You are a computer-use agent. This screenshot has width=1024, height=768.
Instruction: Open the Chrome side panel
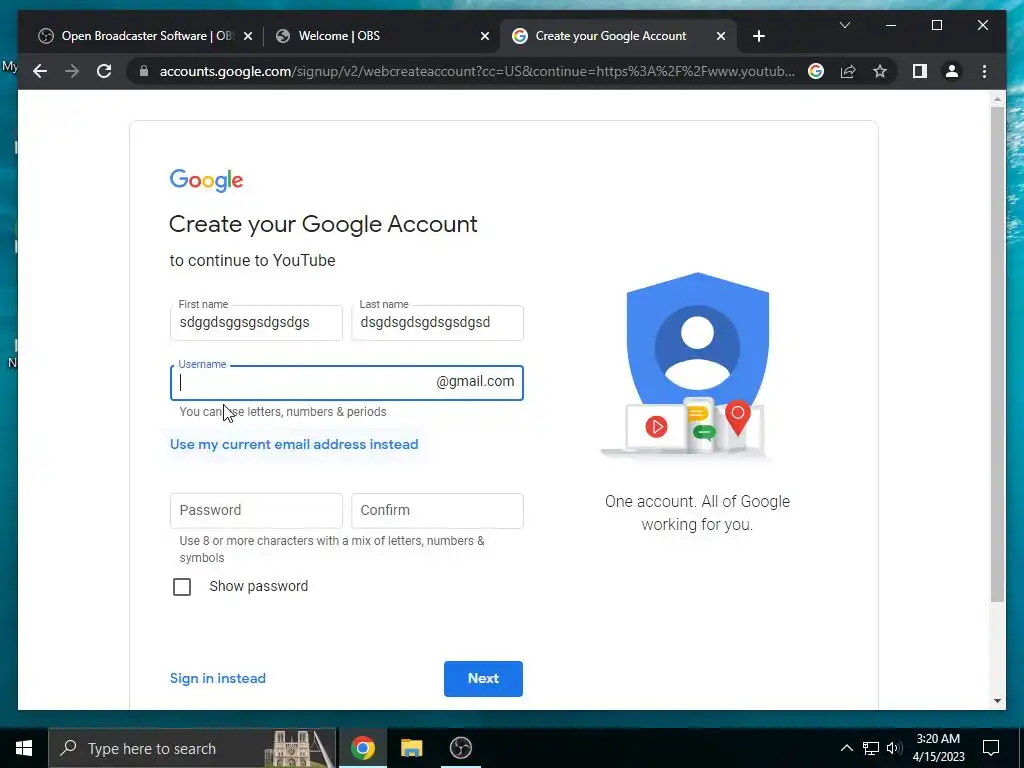[x=920, y=71]
